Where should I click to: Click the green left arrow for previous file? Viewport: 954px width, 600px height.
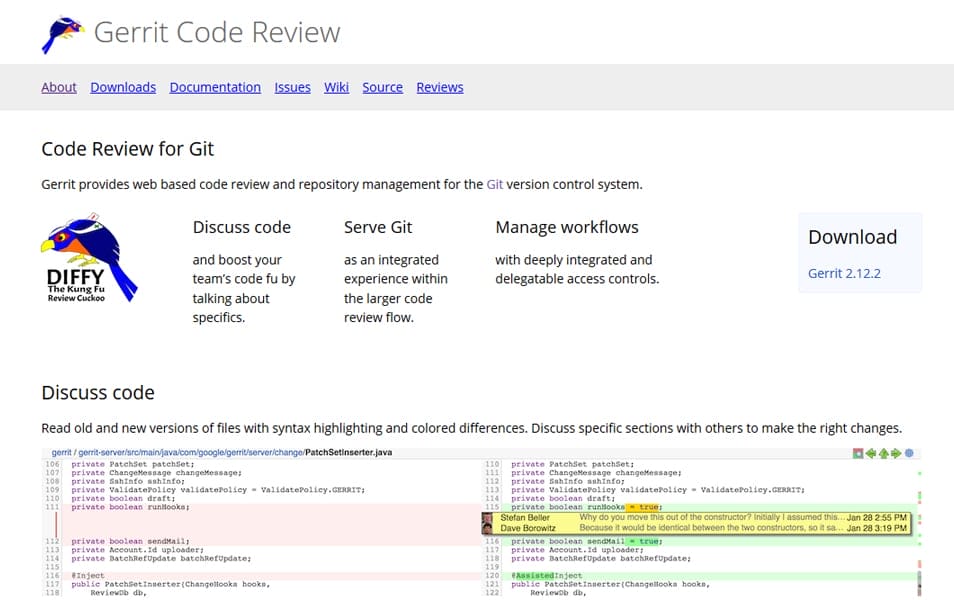click(x=871, y=453)
